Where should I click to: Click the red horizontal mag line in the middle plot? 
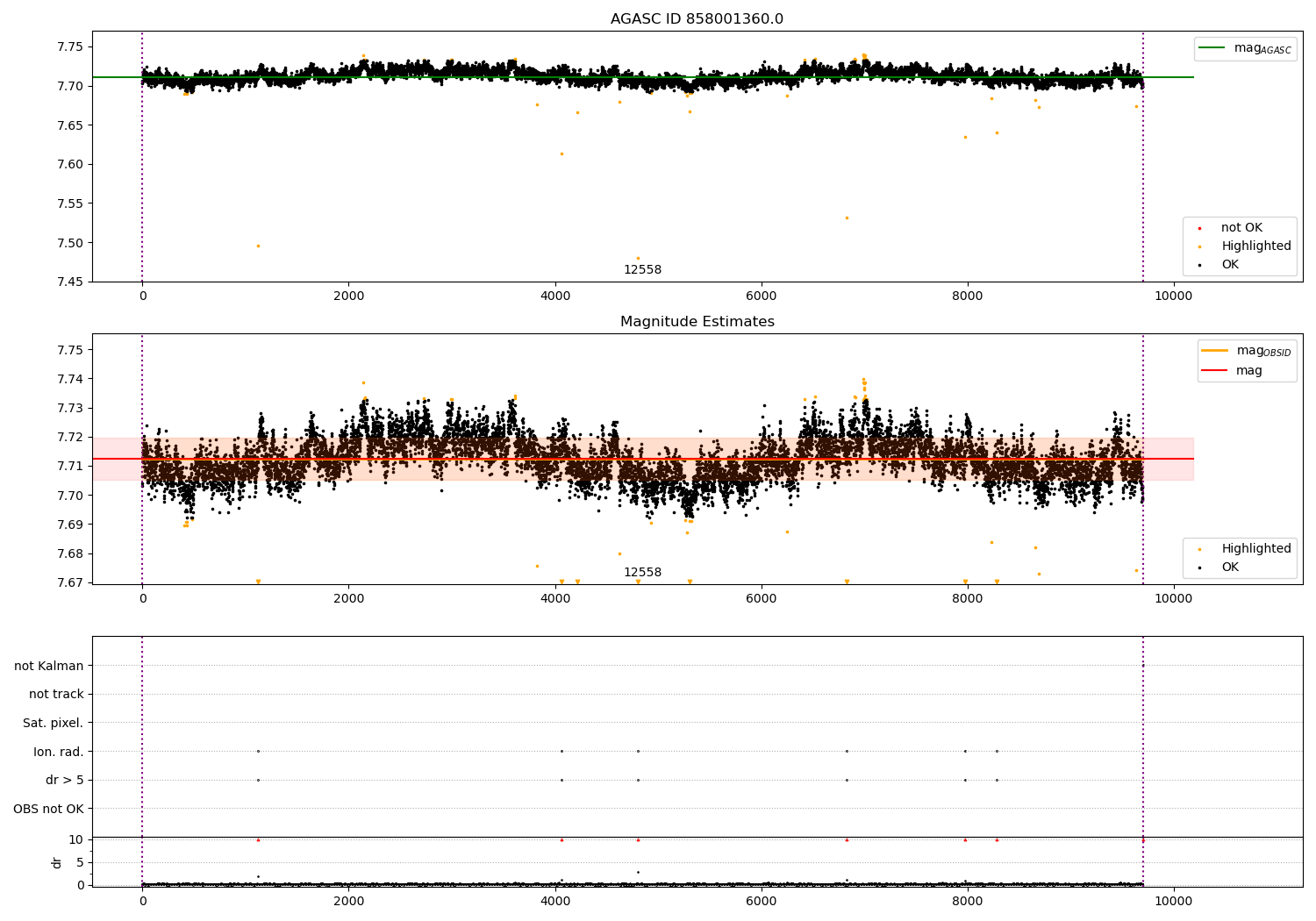point(642,459)
